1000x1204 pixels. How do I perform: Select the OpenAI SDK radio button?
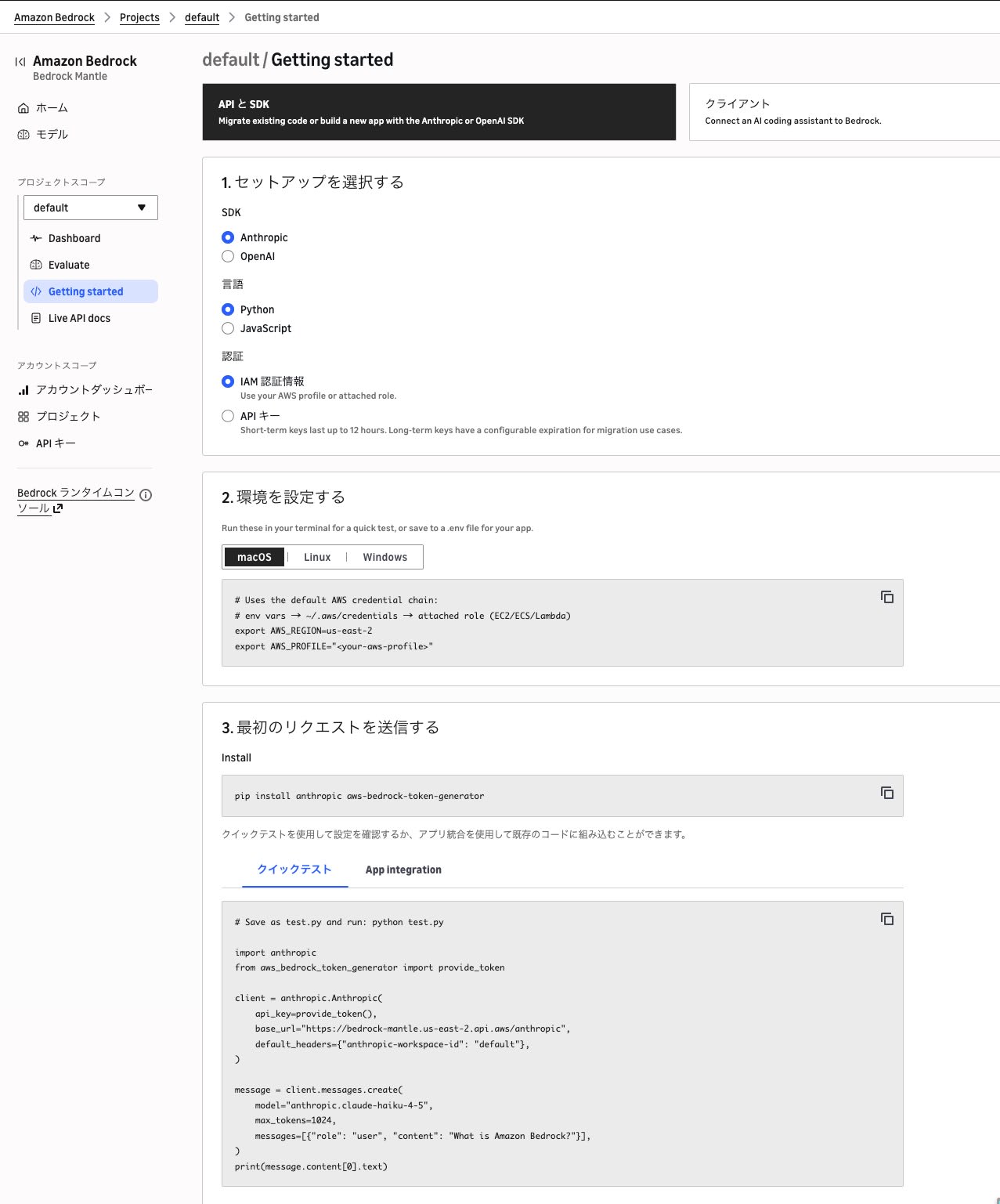click(228, 256)
